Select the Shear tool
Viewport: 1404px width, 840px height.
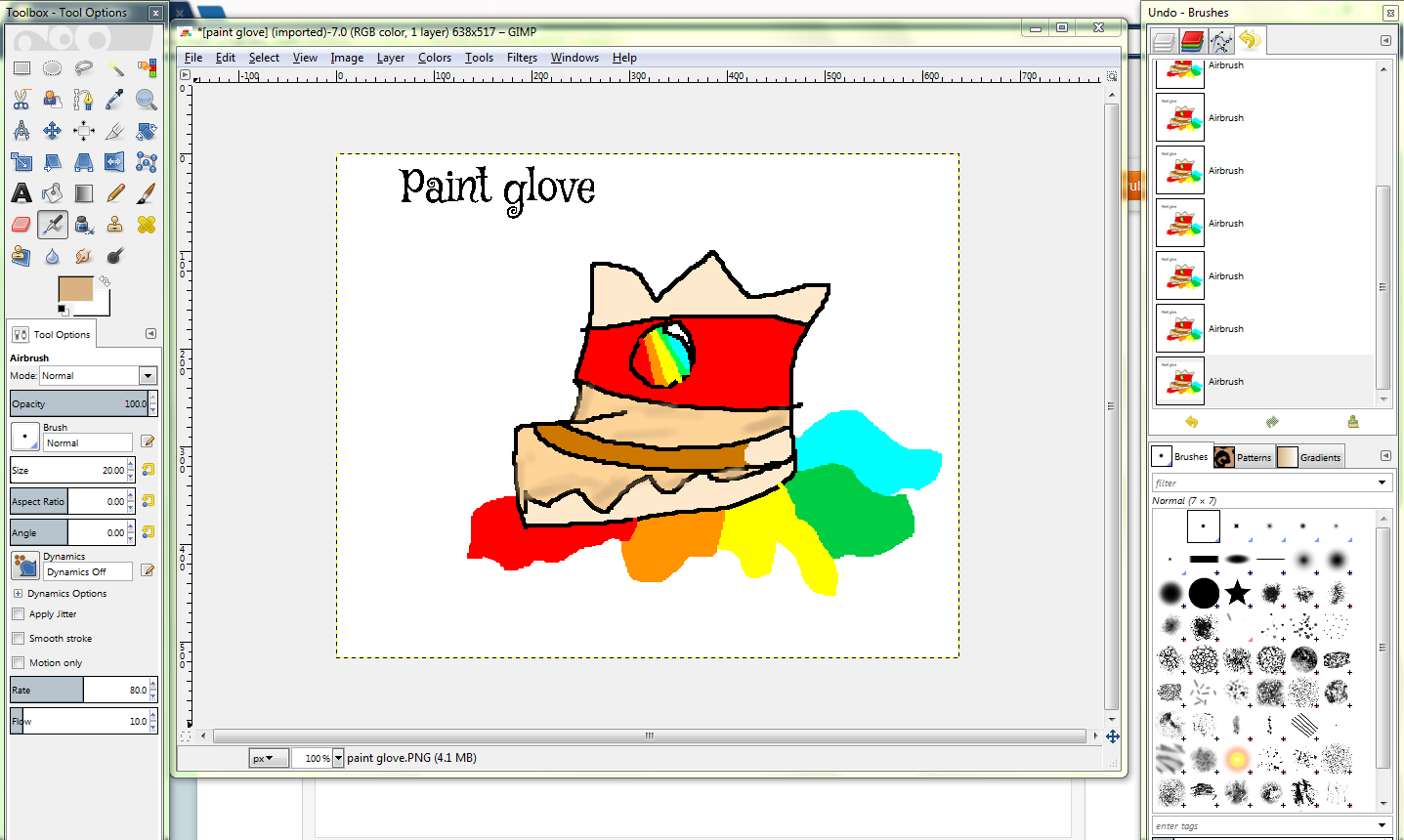click(x=53, y=162)
